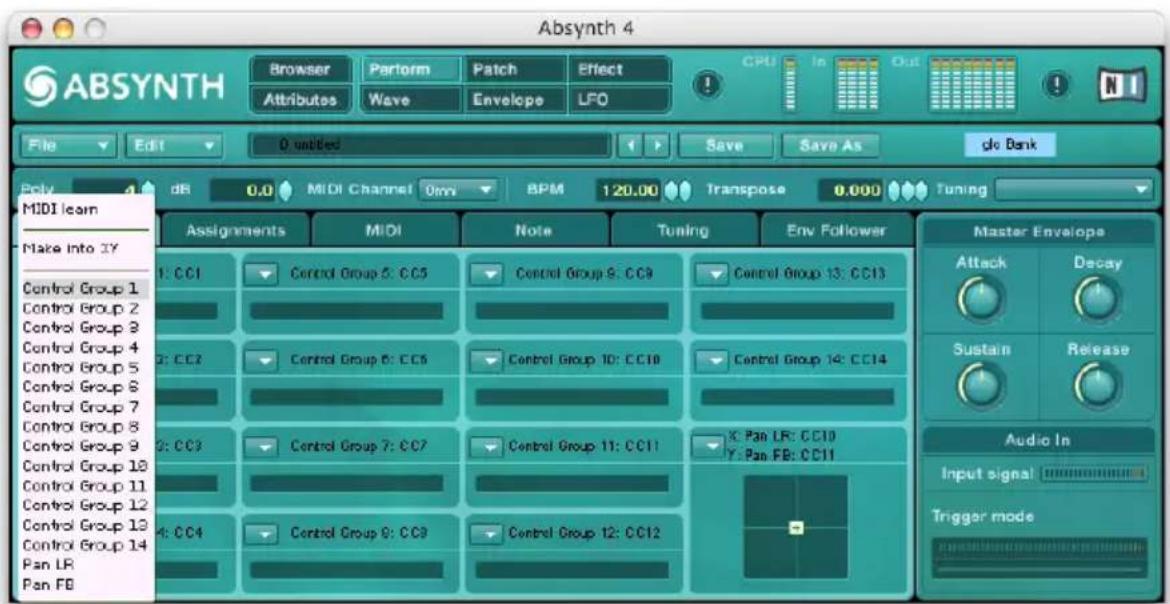The width and height of the screenshot is (1170, 604).
Task: Switch to the LFO window
Action: click(619, 99)
